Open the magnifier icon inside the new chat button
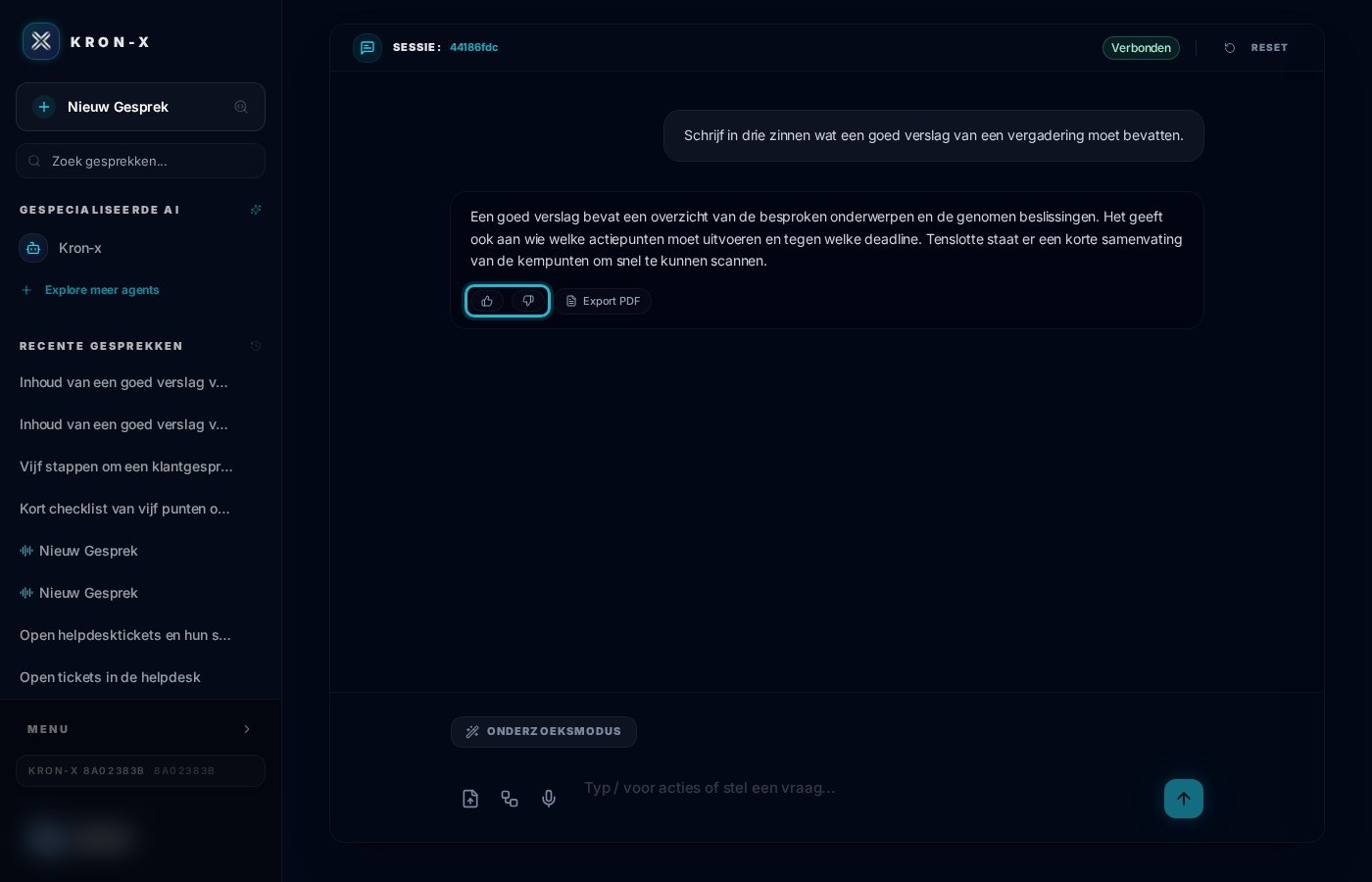The image size is (1372, 882). click(x=241, y=107)
